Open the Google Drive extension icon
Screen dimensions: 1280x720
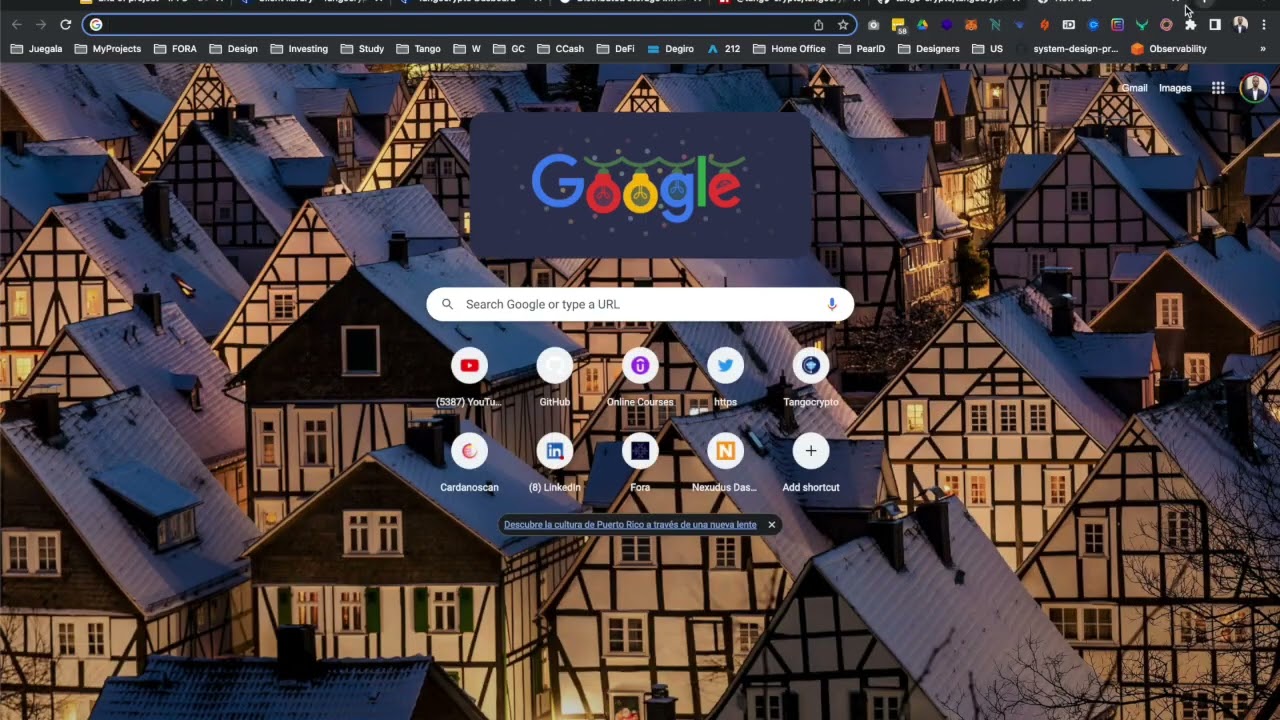pos(922,24)
